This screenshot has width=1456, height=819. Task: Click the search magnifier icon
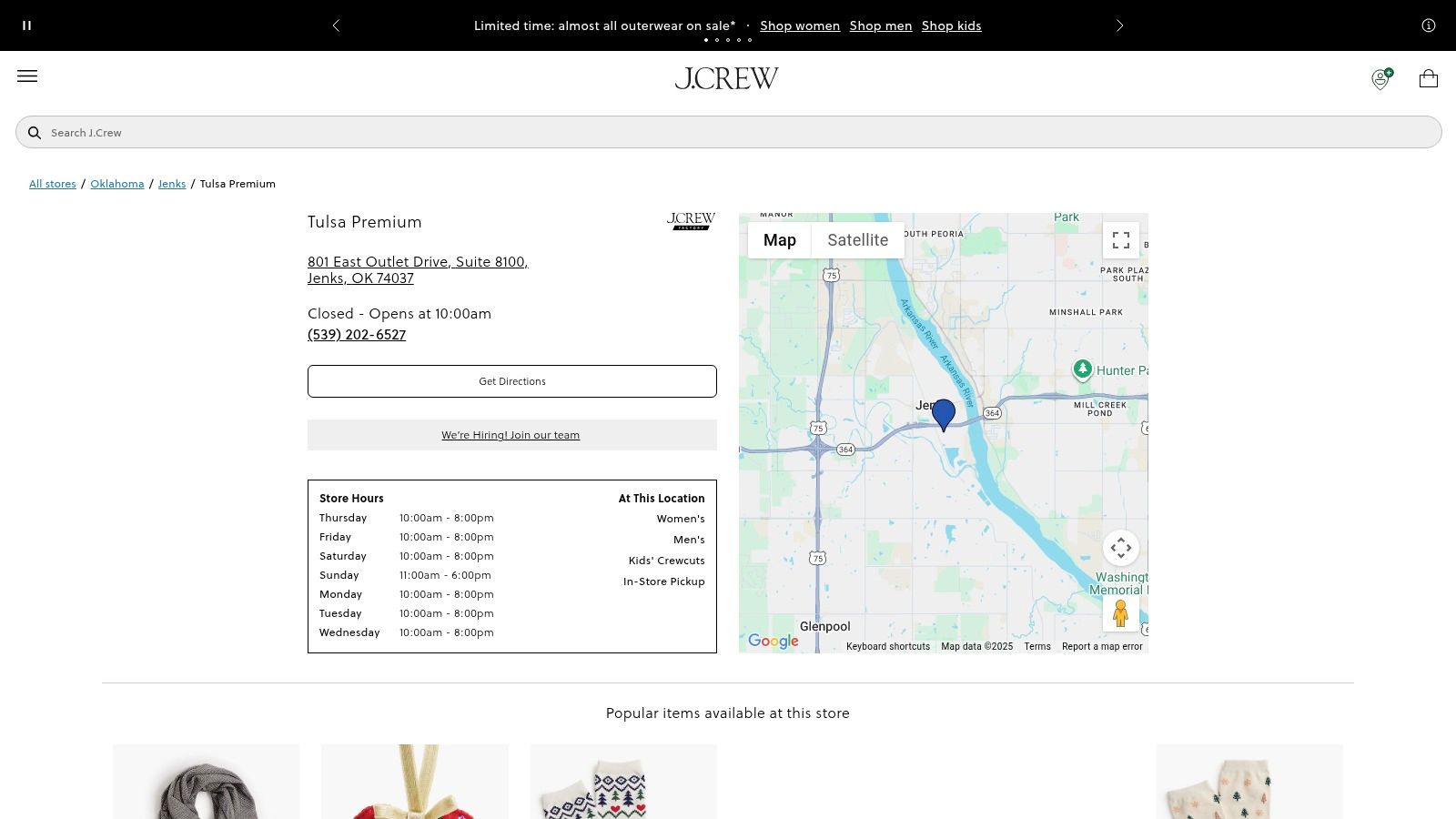click(35, 132)
